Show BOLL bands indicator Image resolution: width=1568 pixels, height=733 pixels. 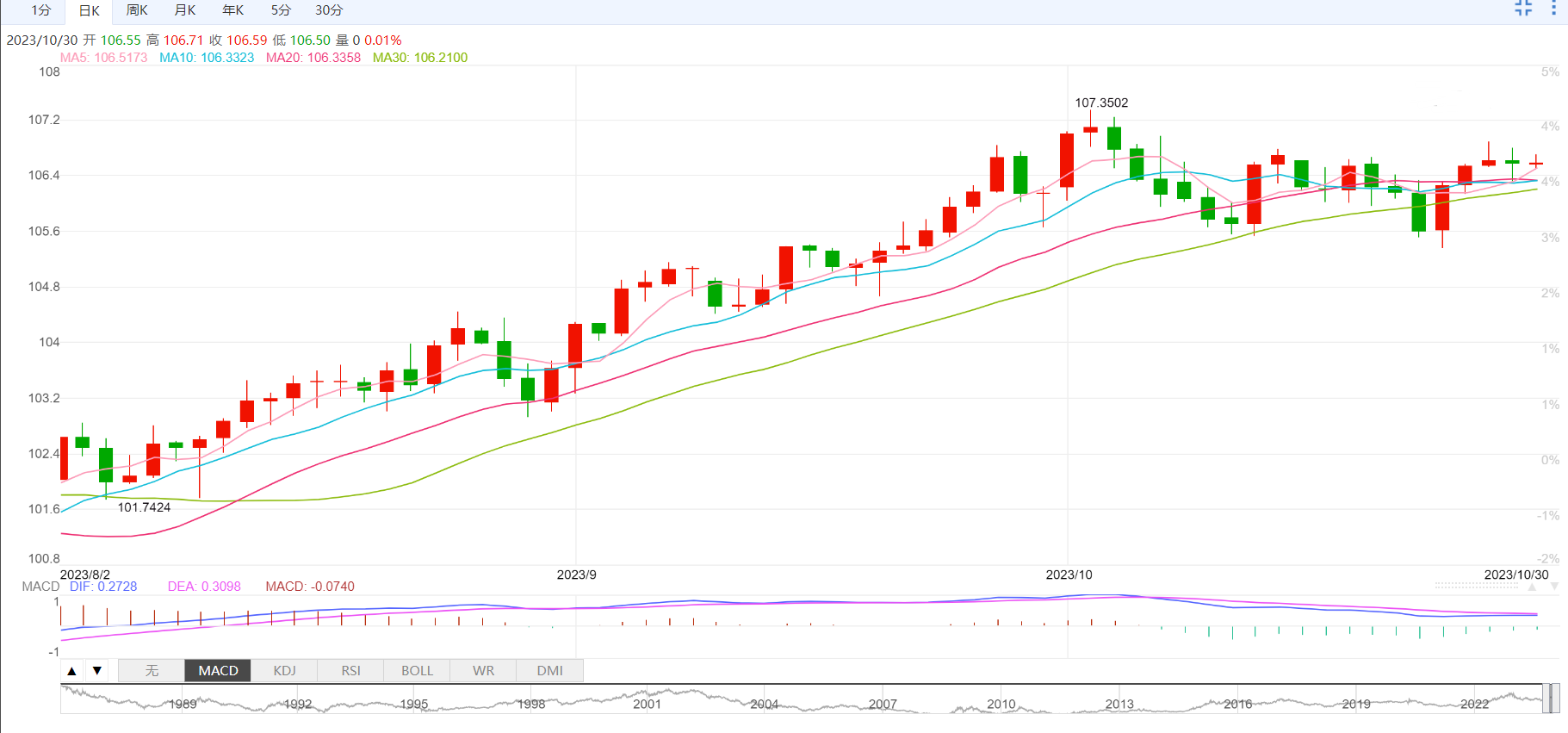pos(417,671)
